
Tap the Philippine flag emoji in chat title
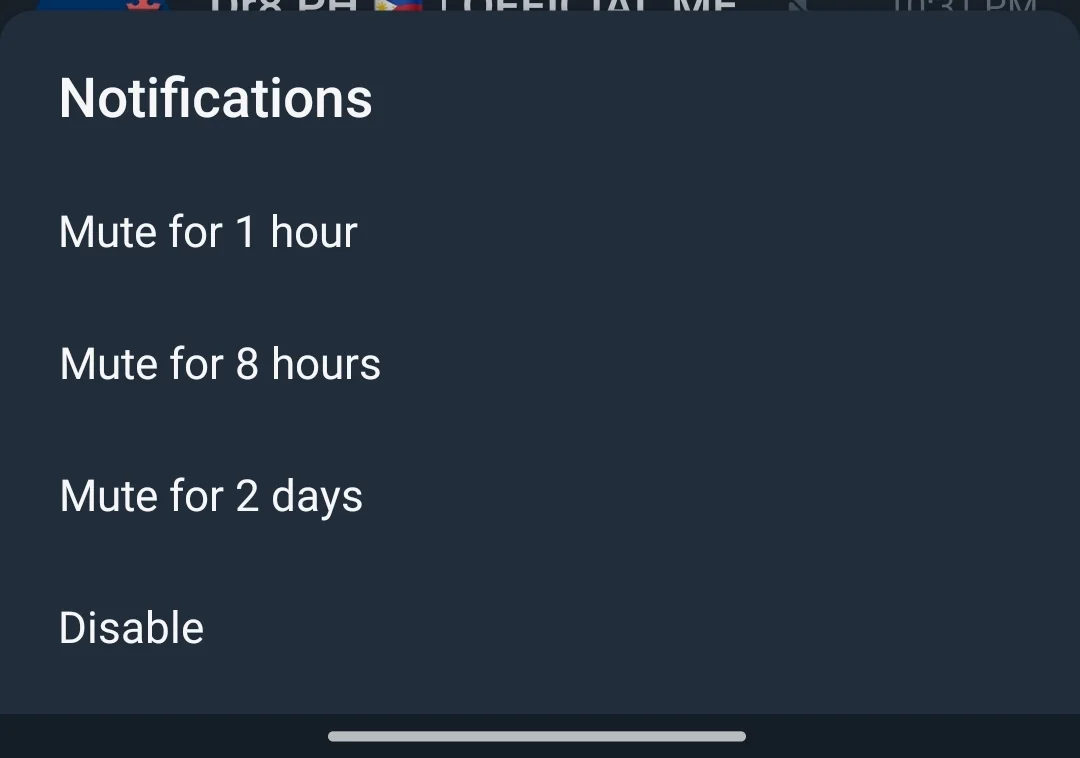tap(397, 6)
